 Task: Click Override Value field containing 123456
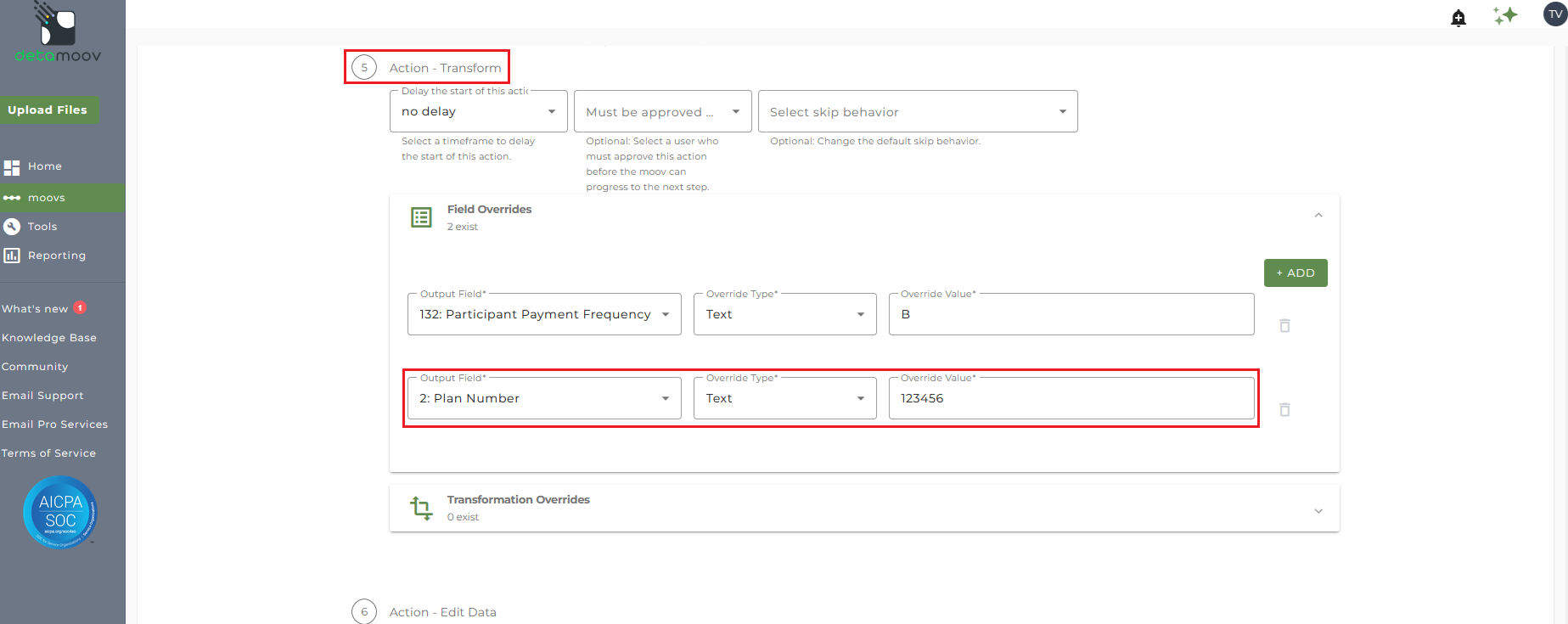click(x=1071, y=398)
